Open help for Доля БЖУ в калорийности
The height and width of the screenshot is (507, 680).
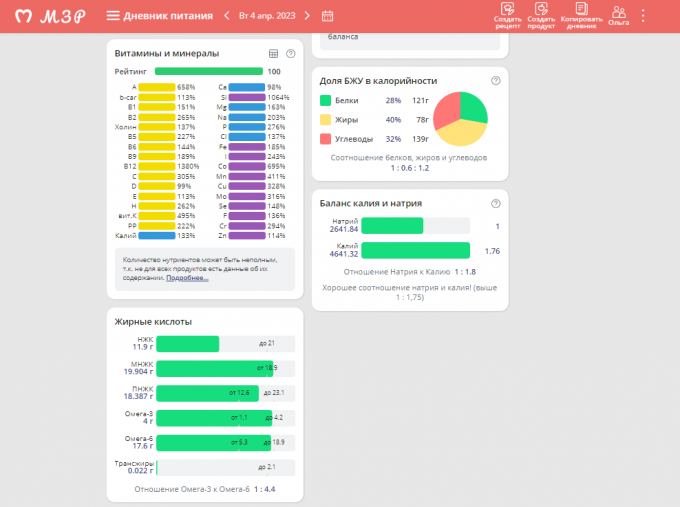pyautogui.click(x=495, y=80)
